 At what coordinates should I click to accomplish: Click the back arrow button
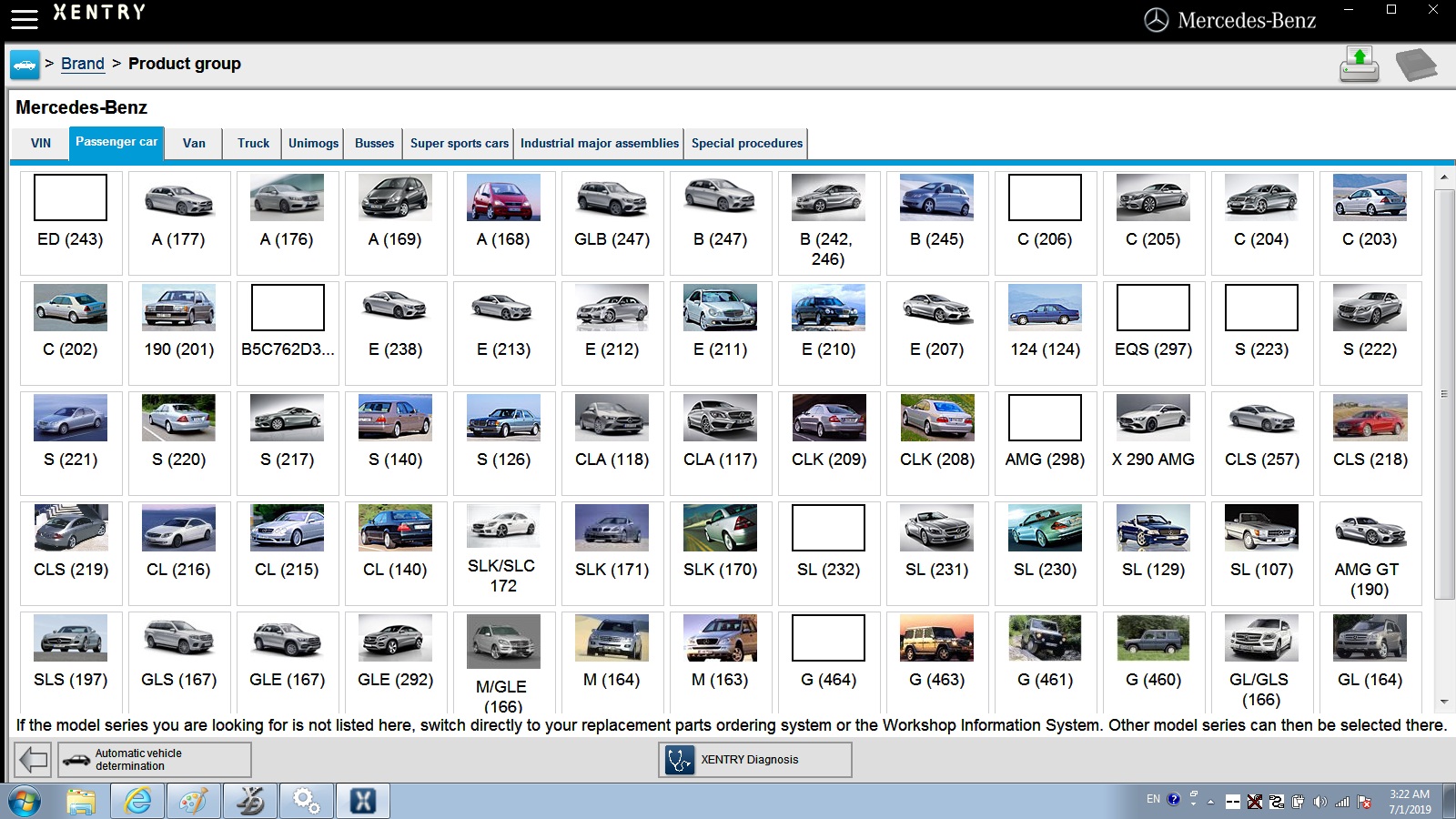[33, 759]
